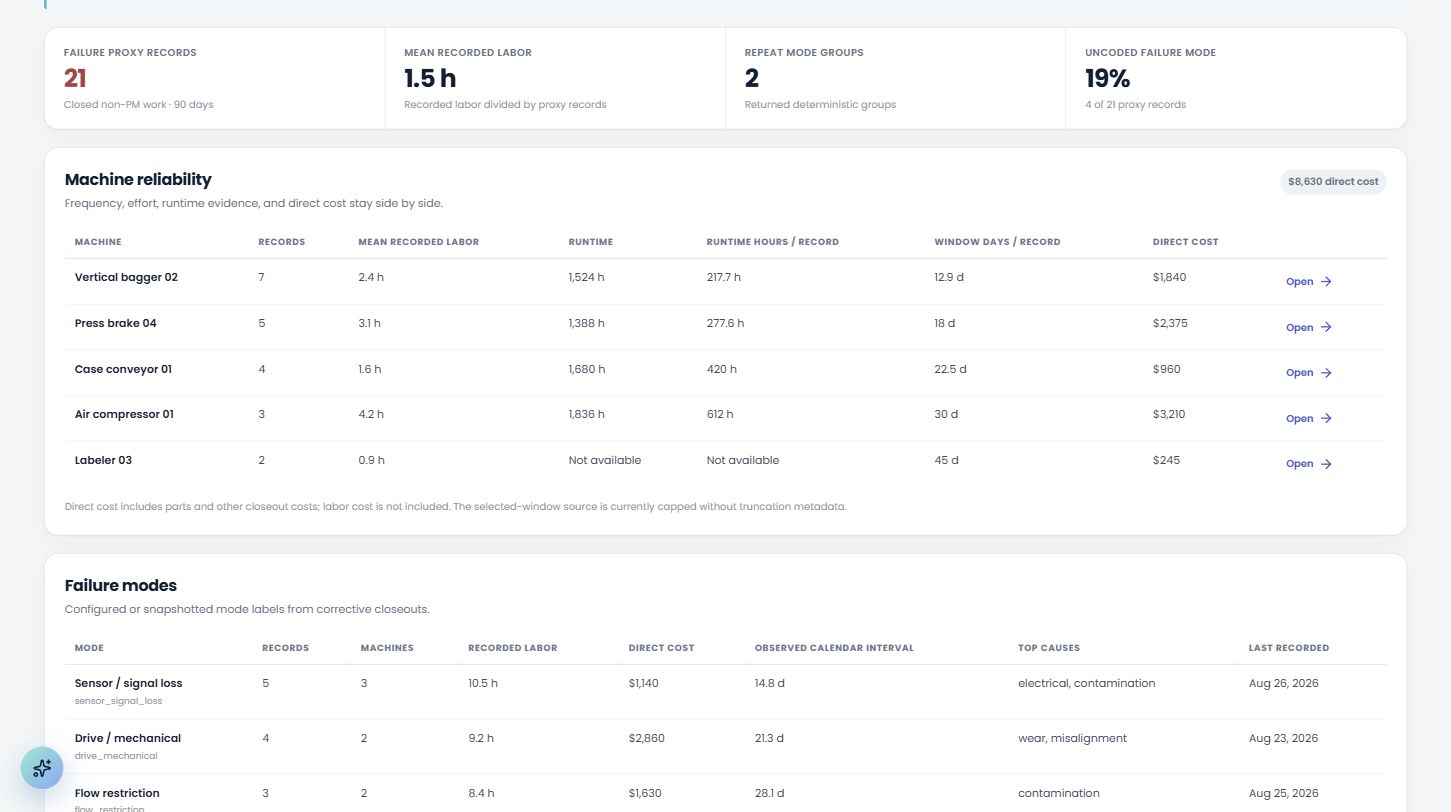Open Vertical bagger 02 details link
The height and width of the screenshot is (812, 1451).
1309,282
